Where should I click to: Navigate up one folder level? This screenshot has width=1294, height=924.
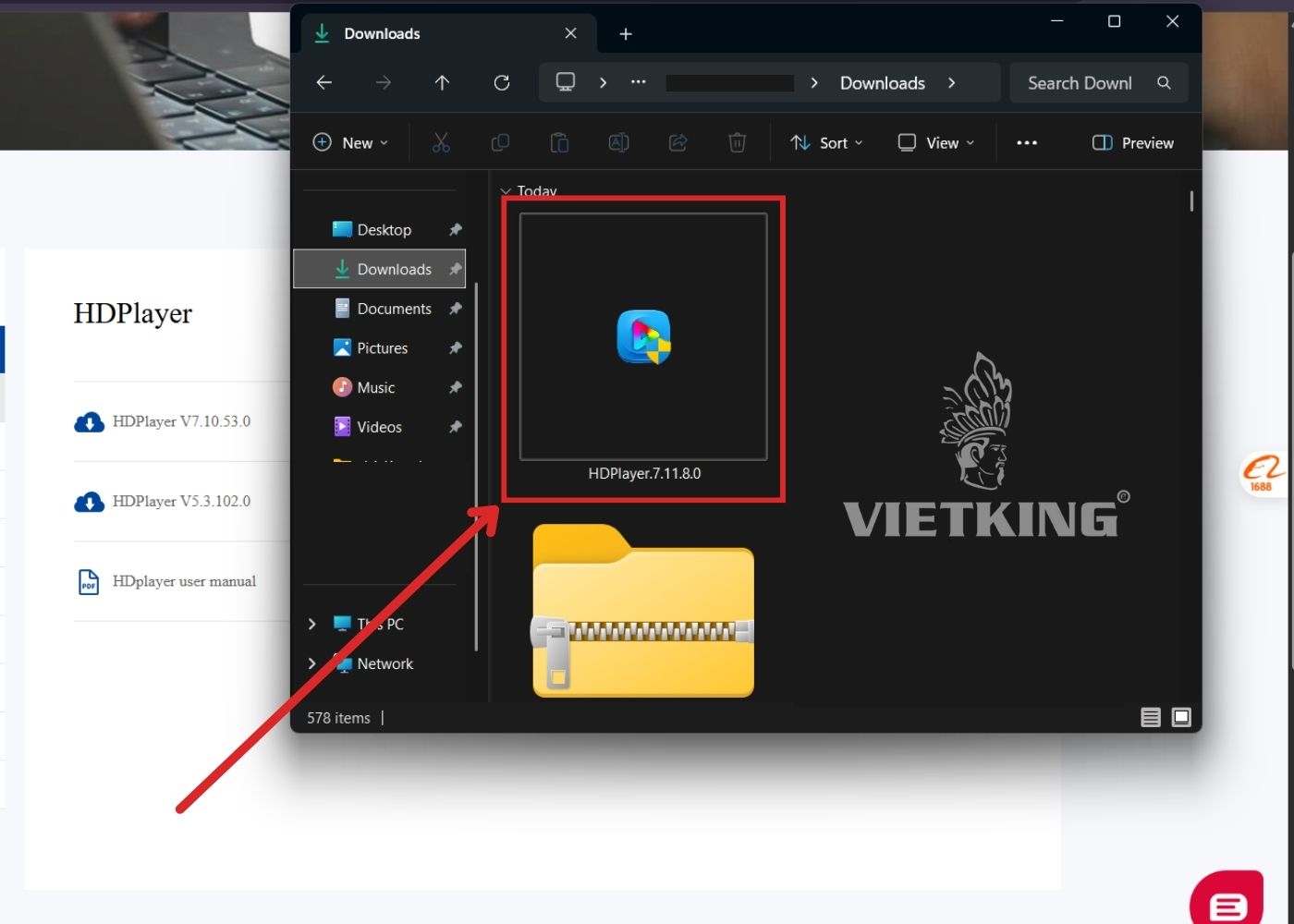point(443,82)
